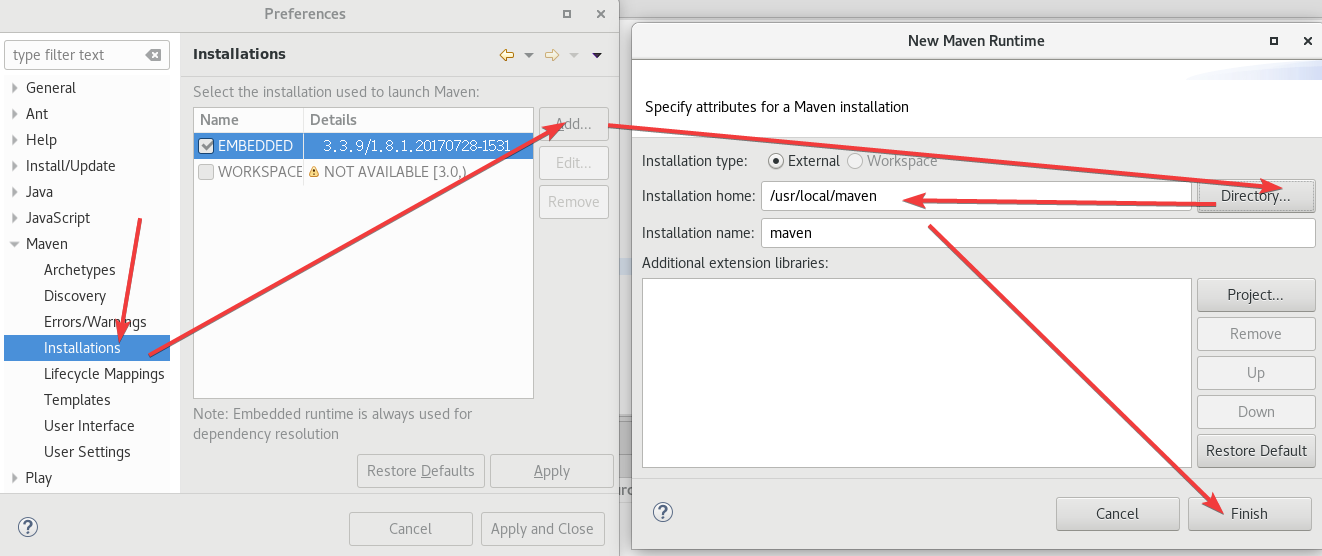
Task: Expand the Help preferences node
Action: 14,140
